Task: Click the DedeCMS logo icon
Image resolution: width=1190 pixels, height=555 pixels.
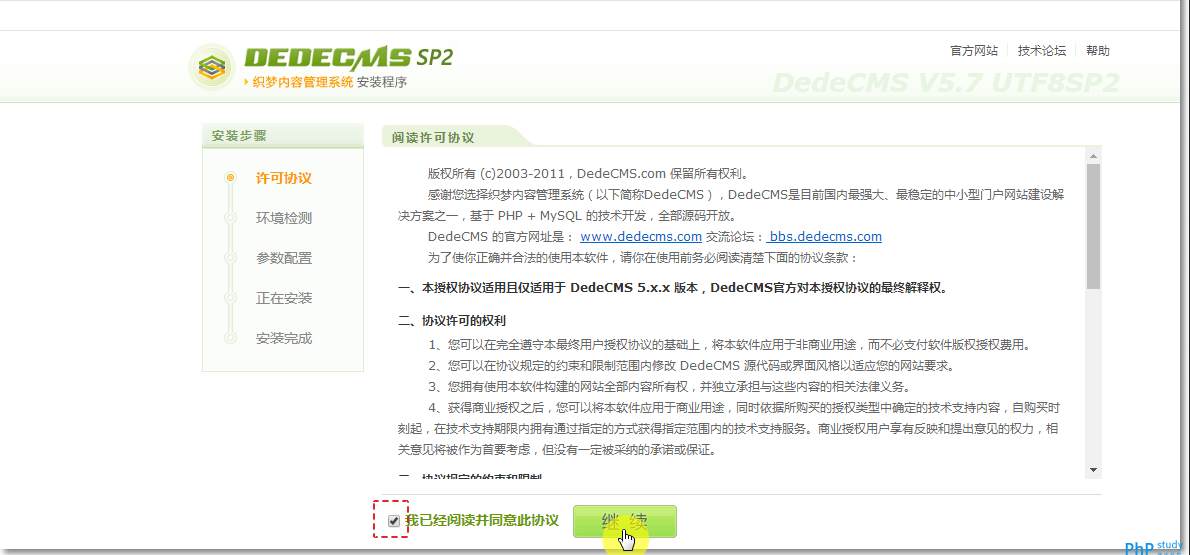Action: coord(212,68)
